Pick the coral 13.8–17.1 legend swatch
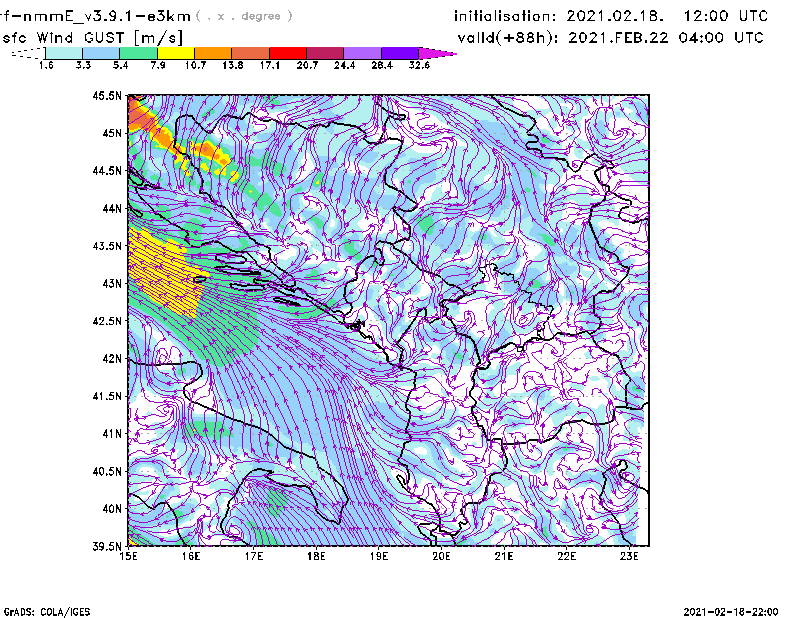Screen dimensions: 800x618 point(250,53)
